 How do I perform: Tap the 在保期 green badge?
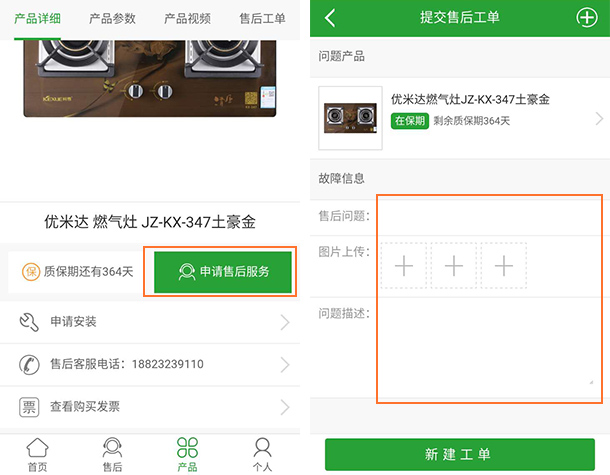[x=410, y=121]
